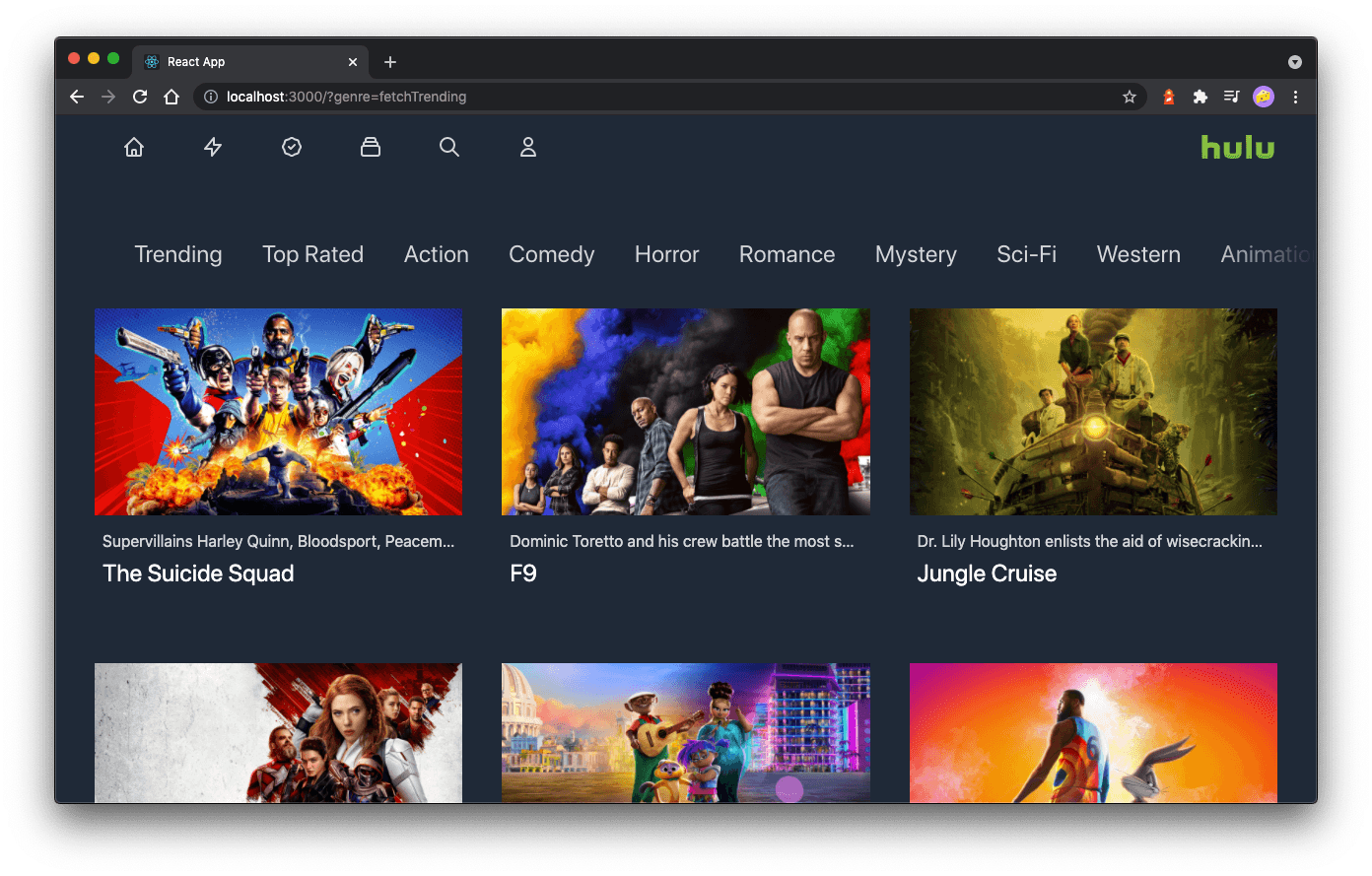Select the React App browser tab
This screenshot has width=1372, height=876.
pos(250,61)
